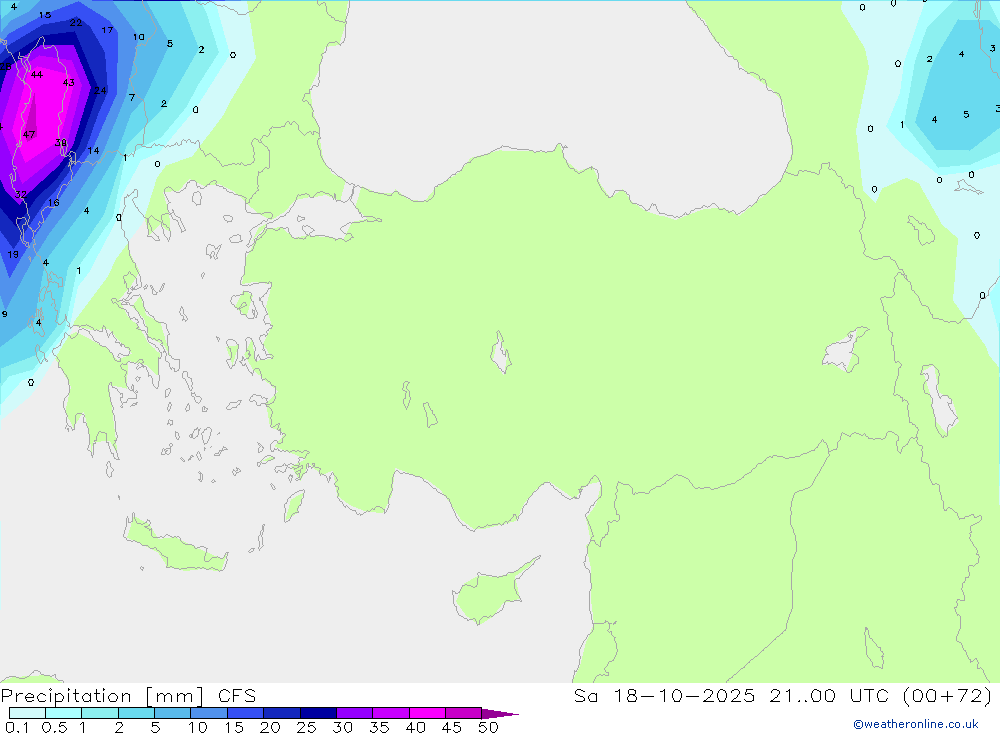This screenshot has height=733, width=1000.
Task: Select the legend label '35'
Action: tap(379, 727)
